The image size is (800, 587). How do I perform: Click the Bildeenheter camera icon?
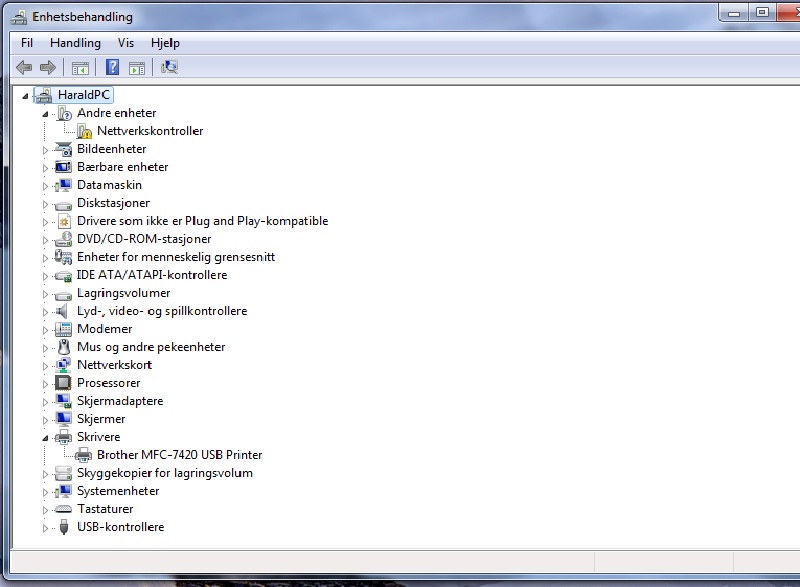coord(64,149)
